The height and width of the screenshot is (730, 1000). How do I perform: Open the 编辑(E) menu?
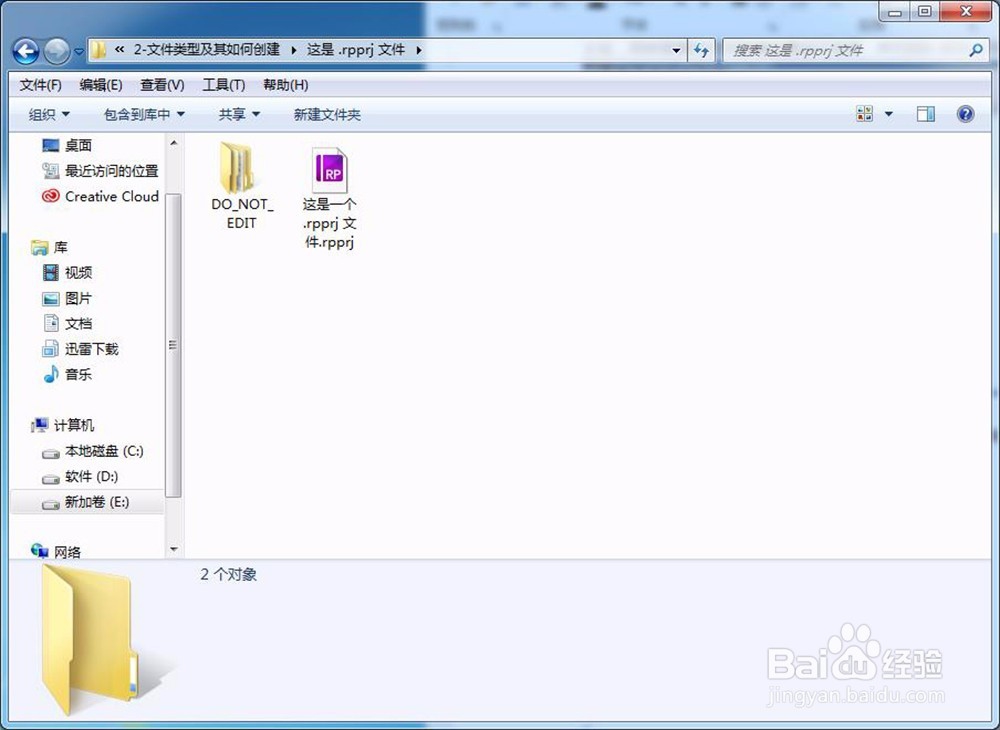click(x=101, y=85)
